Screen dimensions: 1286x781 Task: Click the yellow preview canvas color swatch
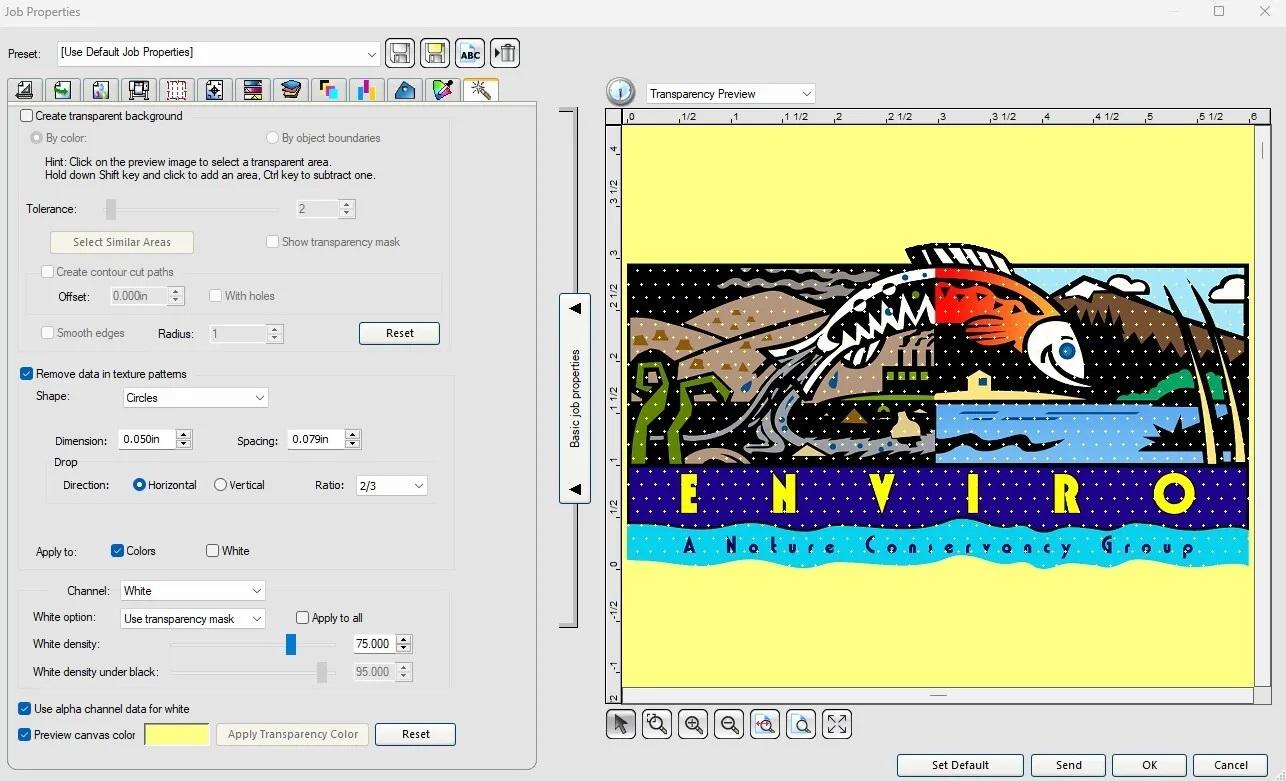point(177,735)
